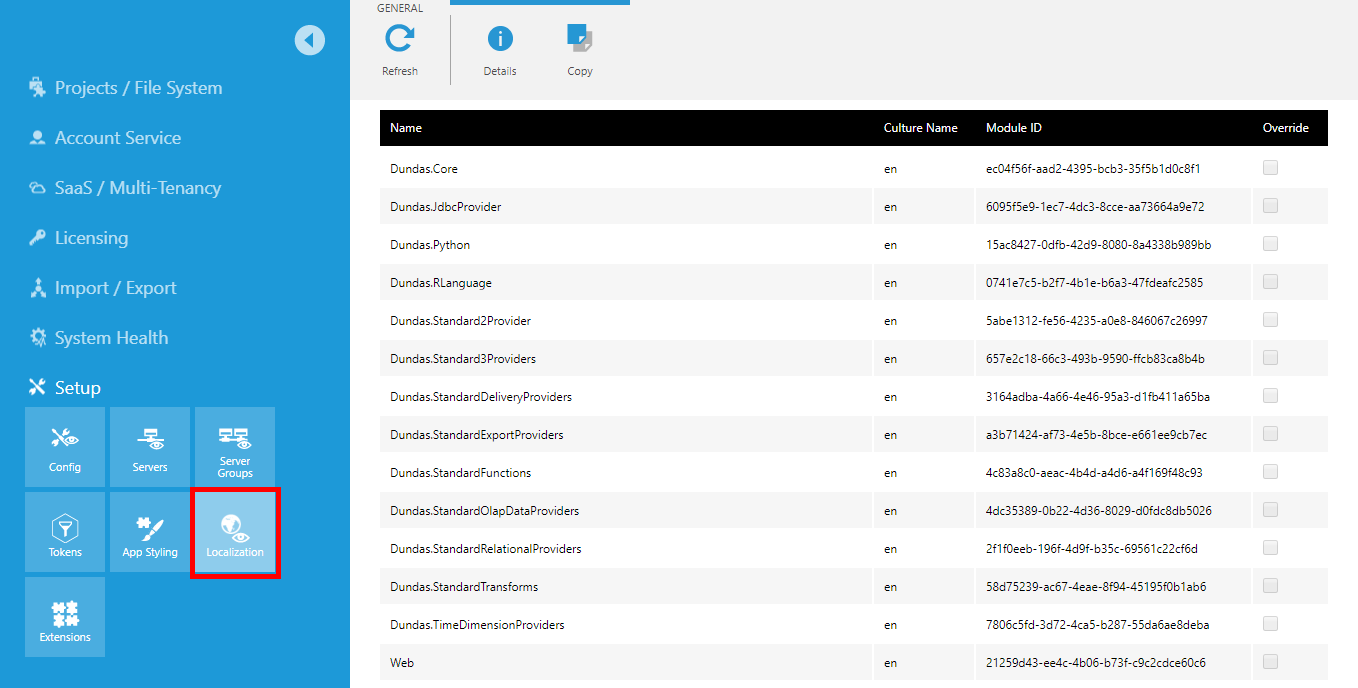Switch to the GENERAL toolbar tab
Image resolution: width=1358 pixels, height=688 pixels.
pyautogui.click(x=401, y=7)
